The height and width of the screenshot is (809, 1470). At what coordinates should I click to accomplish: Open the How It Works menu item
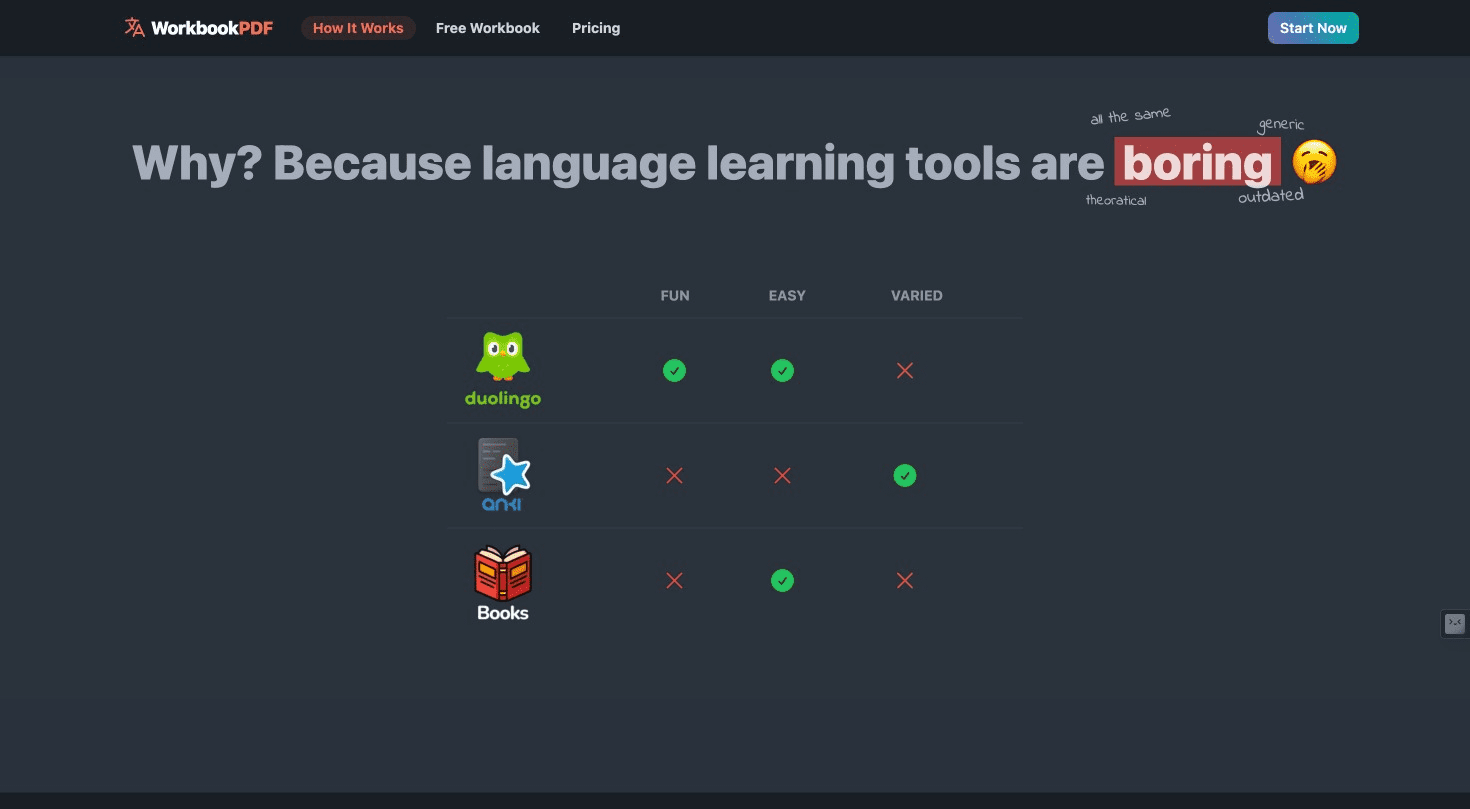(x=358, y=28)
